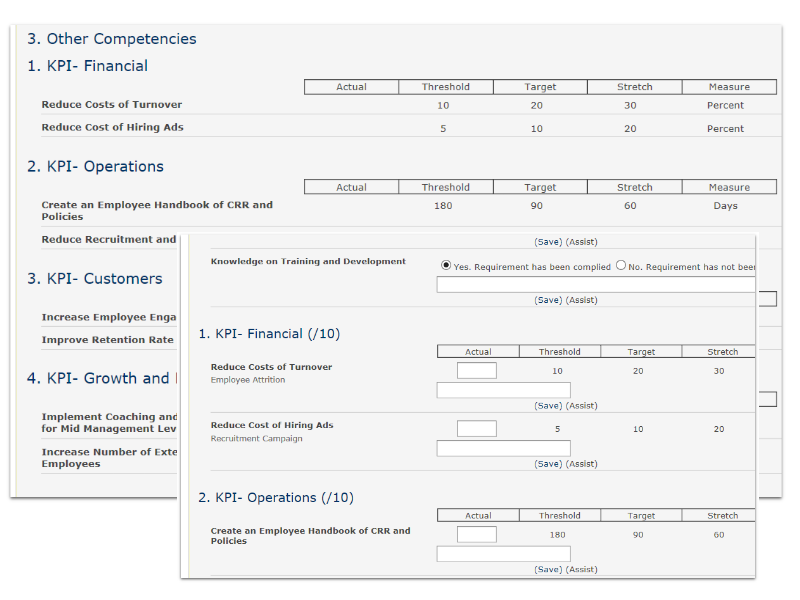Viewport: 800px width, 600px height.
Task: Select 'No. Requirement has not been' radio button
Action: point(621,265)
